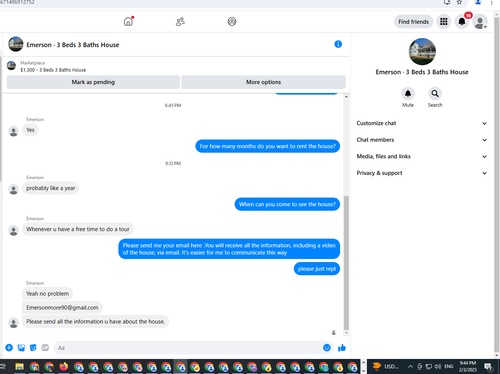The height and width of the screenshot is (374, 500).
Task: Select message "When can you come to see the house?"
Action: [287, 204]
